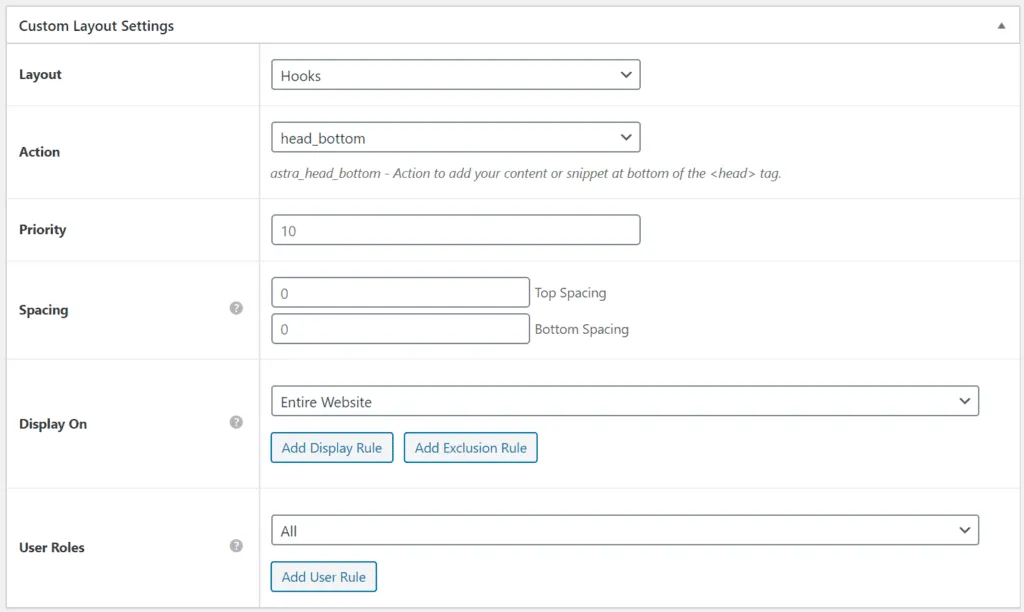1024x612 pixels.
Task: Click the astra_head_bottom description text
Action: [x=526, y=174]
